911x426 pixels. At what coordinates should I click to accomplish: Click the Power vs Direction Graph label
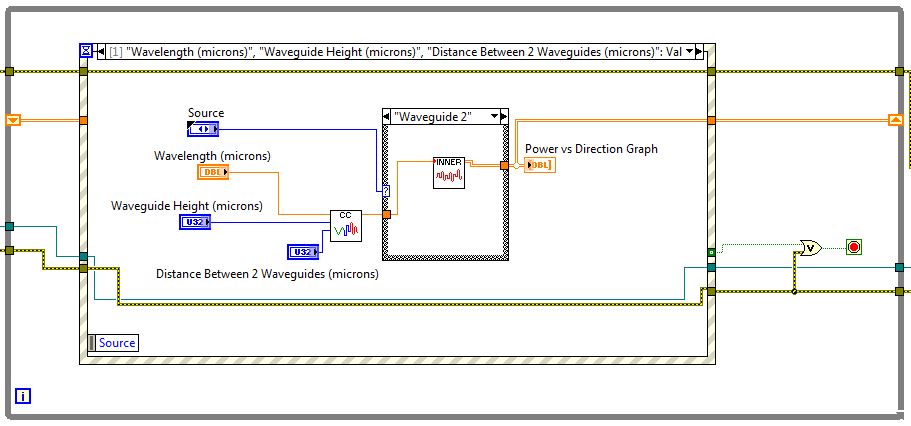[591, 149]
